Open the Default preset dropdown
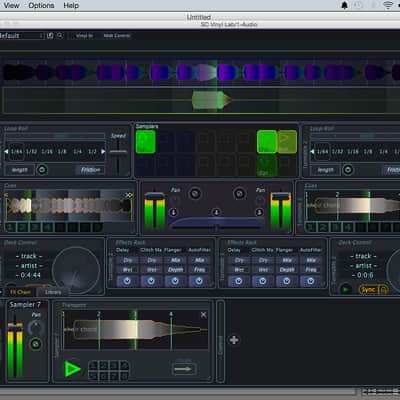Image resolution: width=400 pixels, height=400 pixels. coord(21,36)
